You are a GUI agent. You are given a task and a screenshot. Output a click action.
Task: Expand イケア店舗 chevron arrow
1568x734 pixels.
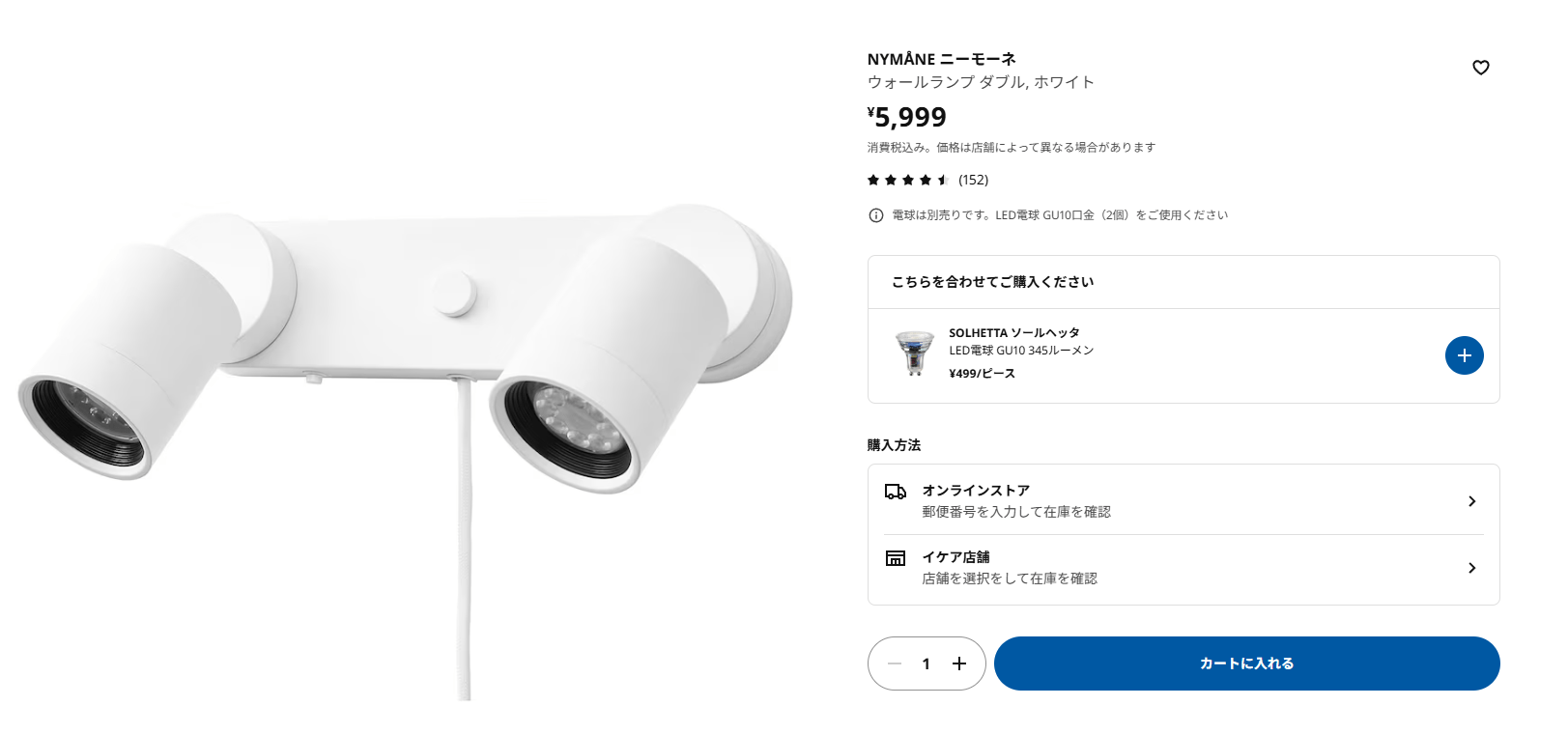pyautogui.click(x=1471, y=568)
